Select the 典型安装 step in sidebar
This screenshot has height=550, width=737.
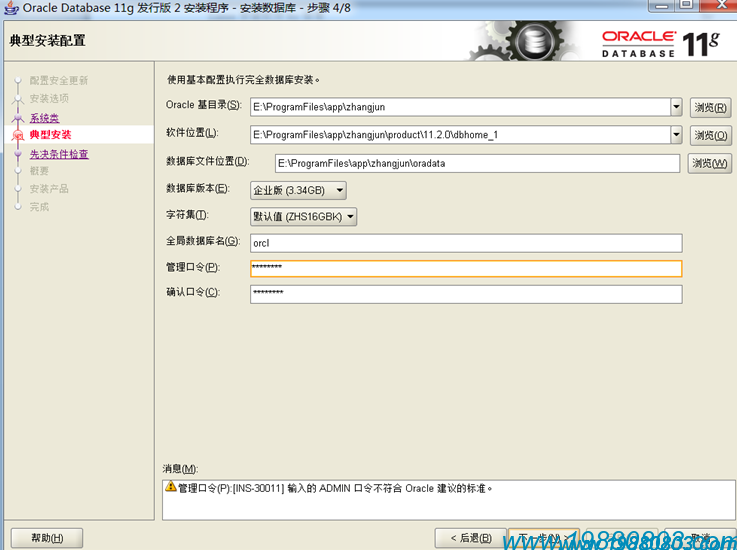click(51, 135)
